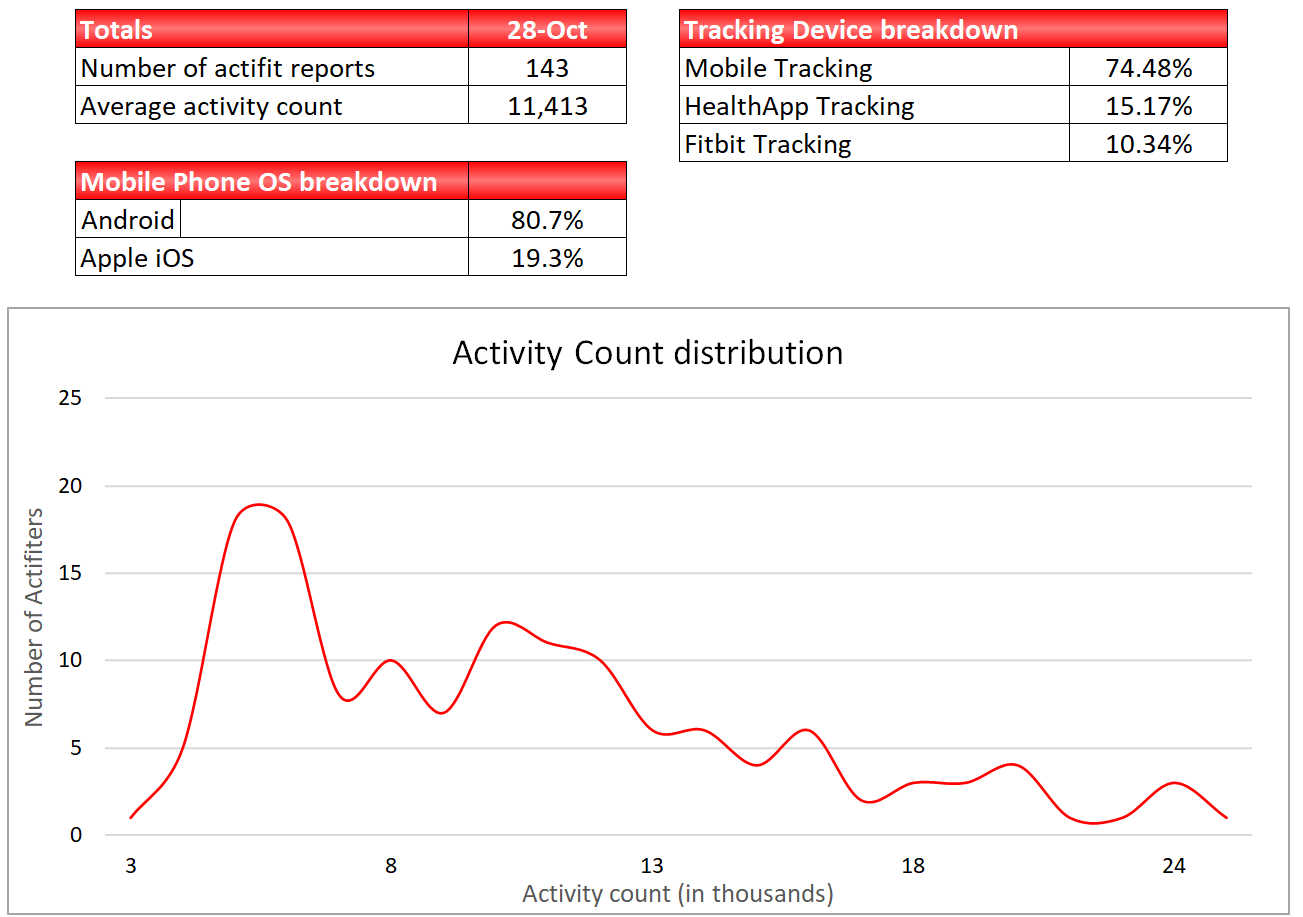This screenshot has width=1303, height=917.
Task: Select the Fitbit Tracking label cell
Action: pos(874,144)
